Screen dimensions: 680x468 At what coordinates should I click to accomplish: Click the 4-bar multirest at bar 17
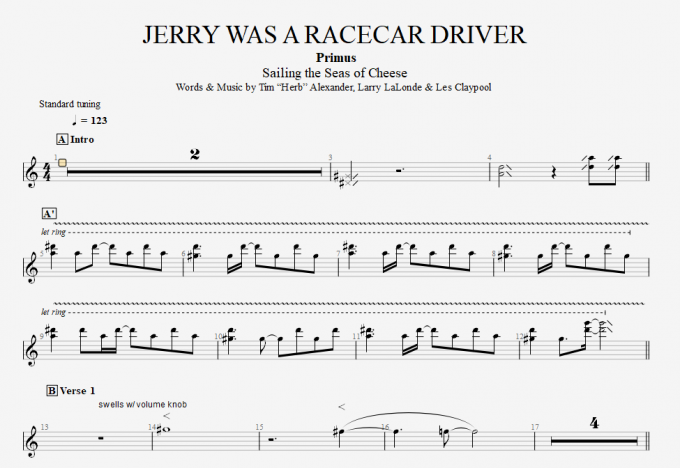pyautogui.click(x=594, y=441)
